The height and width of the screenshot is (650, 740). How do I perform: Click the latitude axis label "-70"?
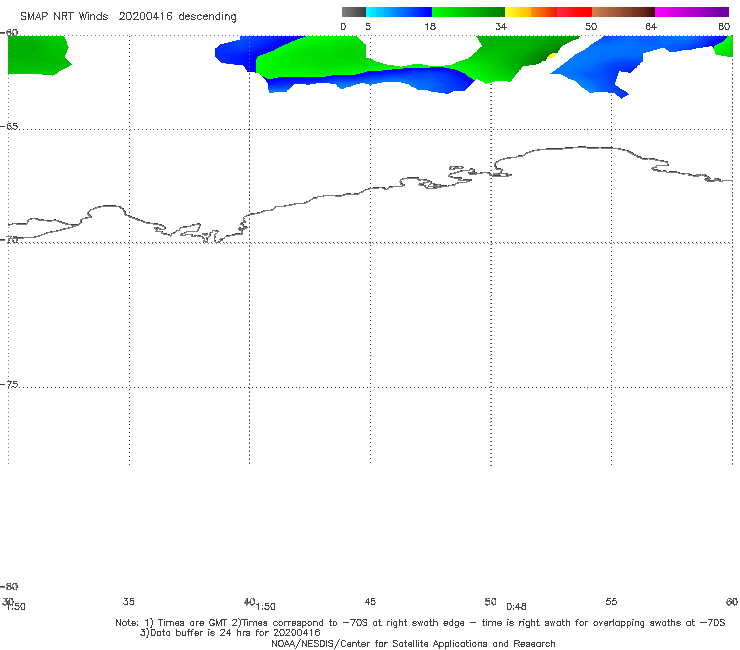point(9,240)
